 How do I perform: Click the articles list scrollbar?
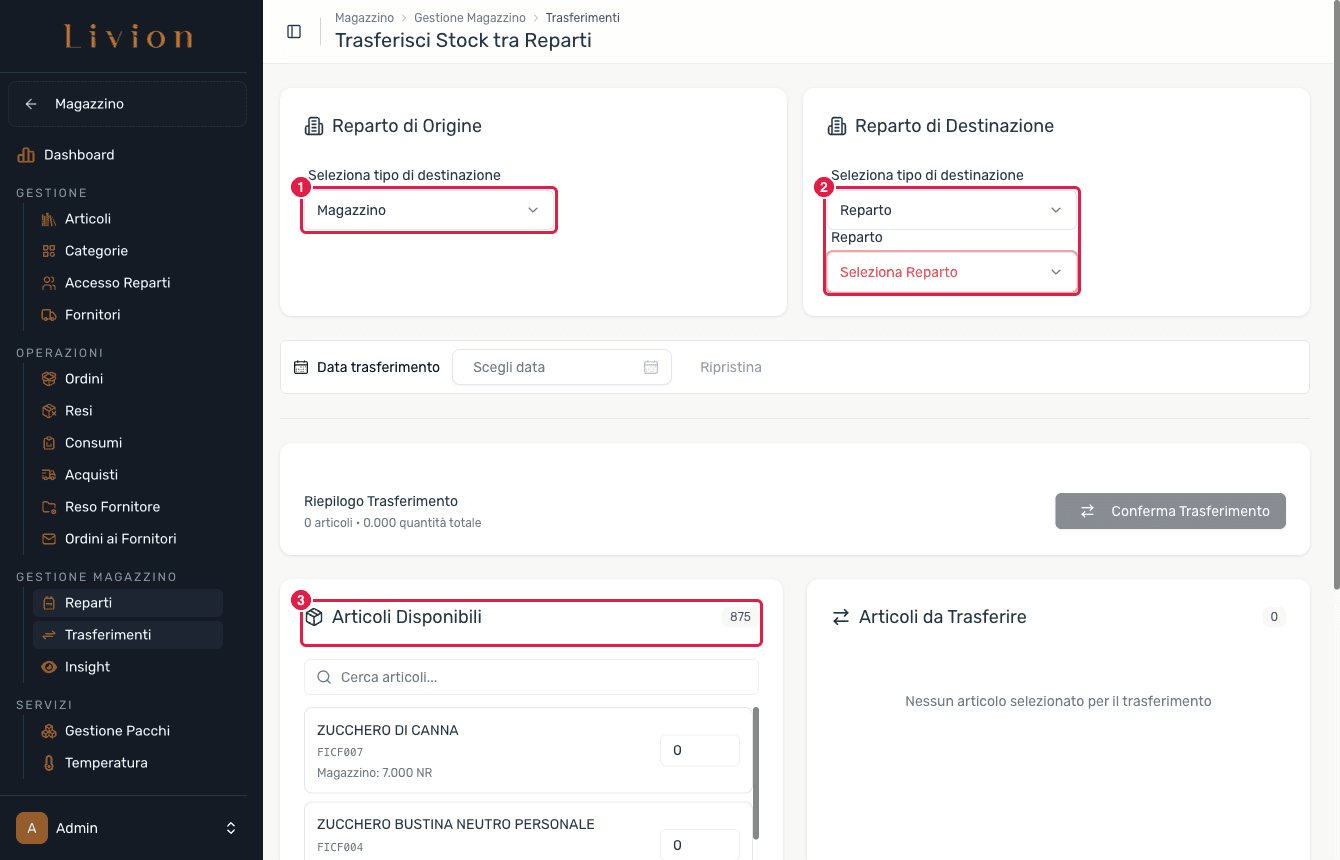pyautogui.click(x=756, y=773)
